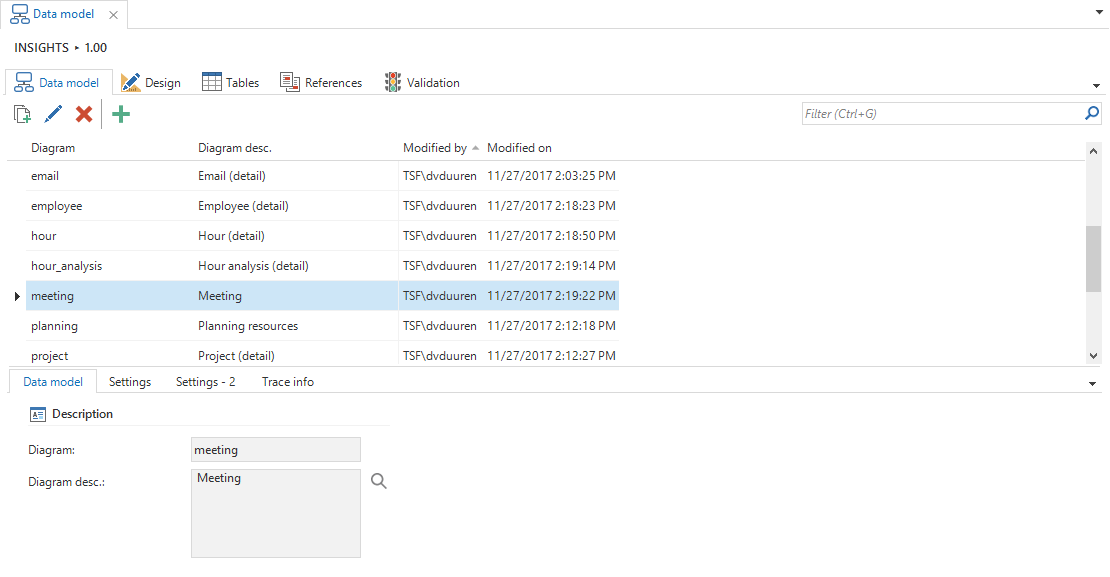Expand the main tab strip overflow arrow
This screenshot has height=577, width=1110.
point(1097,86)
